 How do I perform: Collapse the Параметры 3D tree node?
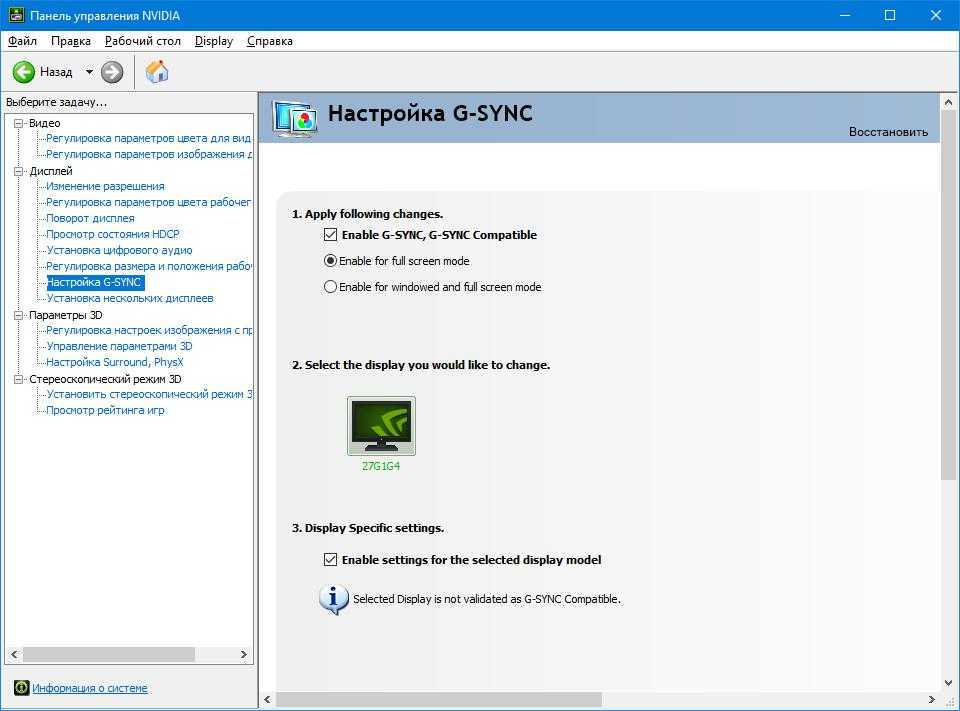(x=18, y=315)
